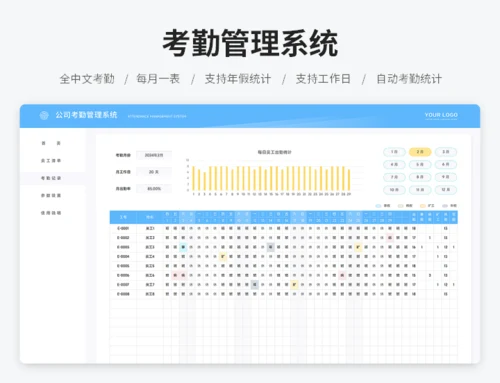Viewport: 500px width, 383px height.
Task: Show attendance for 9月
Action: click(446, 177)
